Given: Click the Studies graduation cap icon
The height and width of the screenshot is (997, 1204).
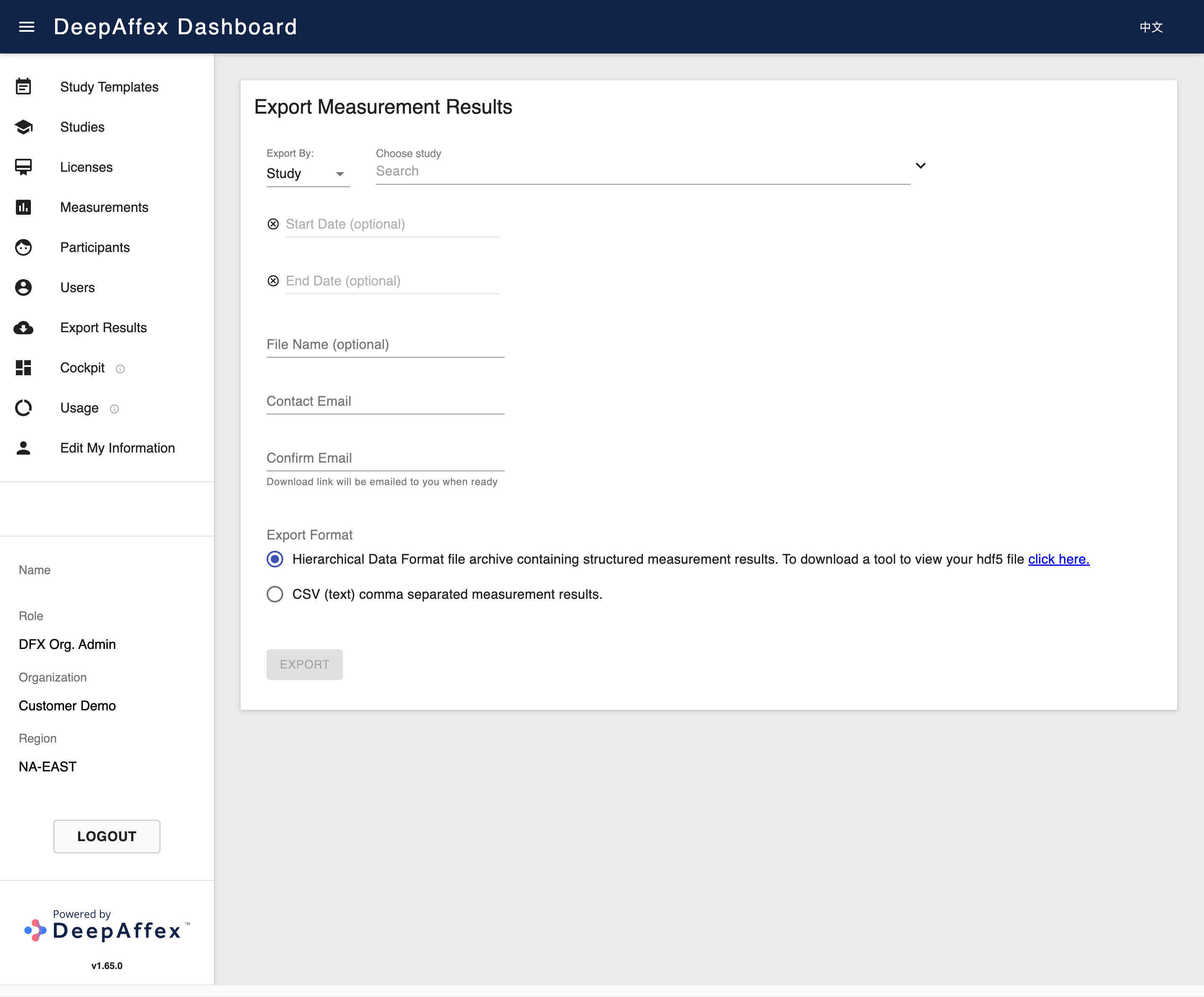Looking at the screenshot, I should 23,127.
